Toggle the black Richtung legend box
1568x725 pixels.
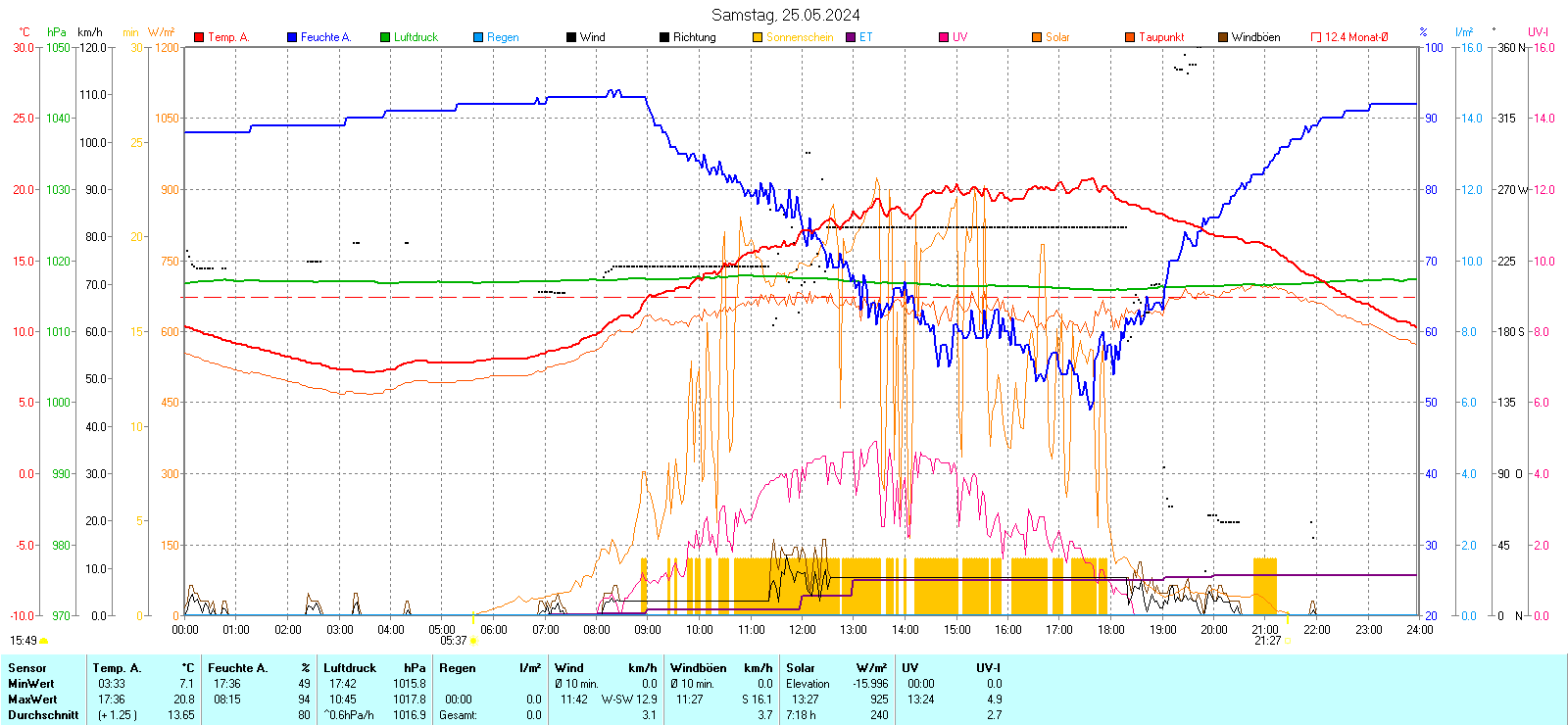click(x=664, y=37)
